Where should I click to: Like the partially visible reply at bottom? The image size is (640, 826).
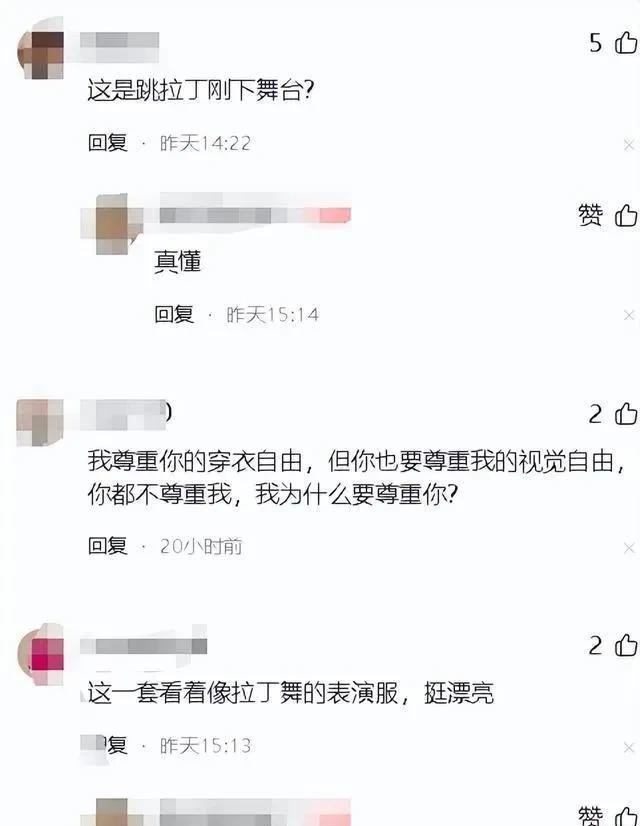[626, 815]
